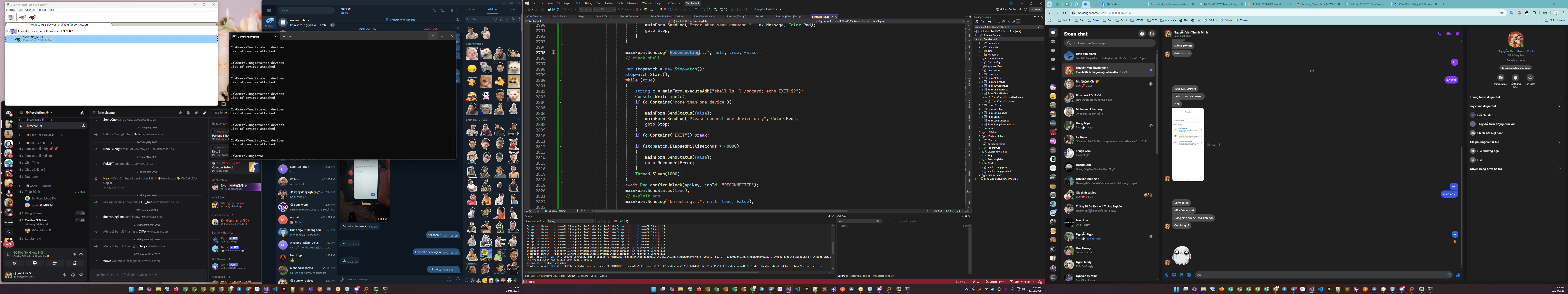Switch to Error List tab in Visual Studio

[530, 276]
